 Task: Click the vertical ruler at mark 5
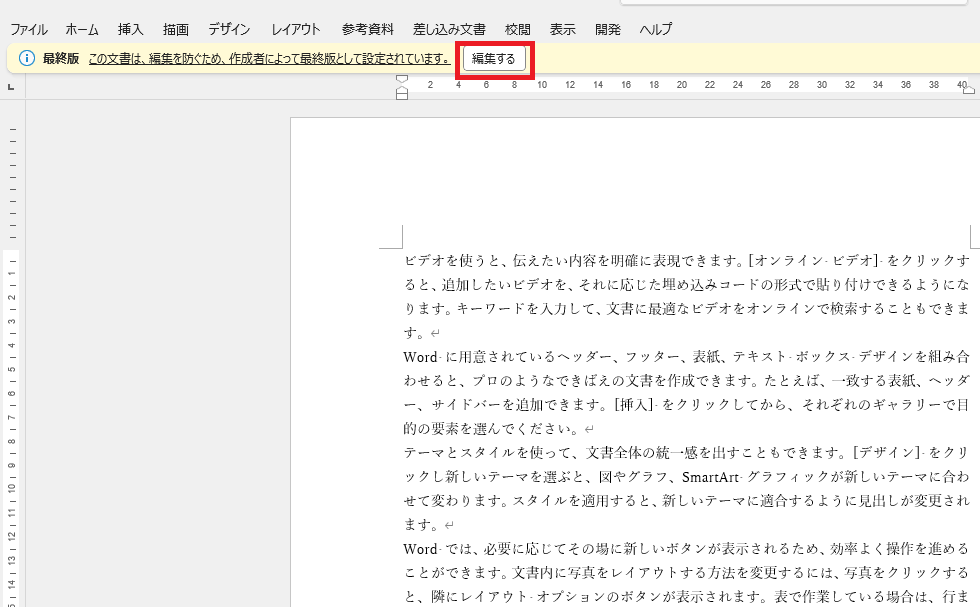(x=11, y=369)
